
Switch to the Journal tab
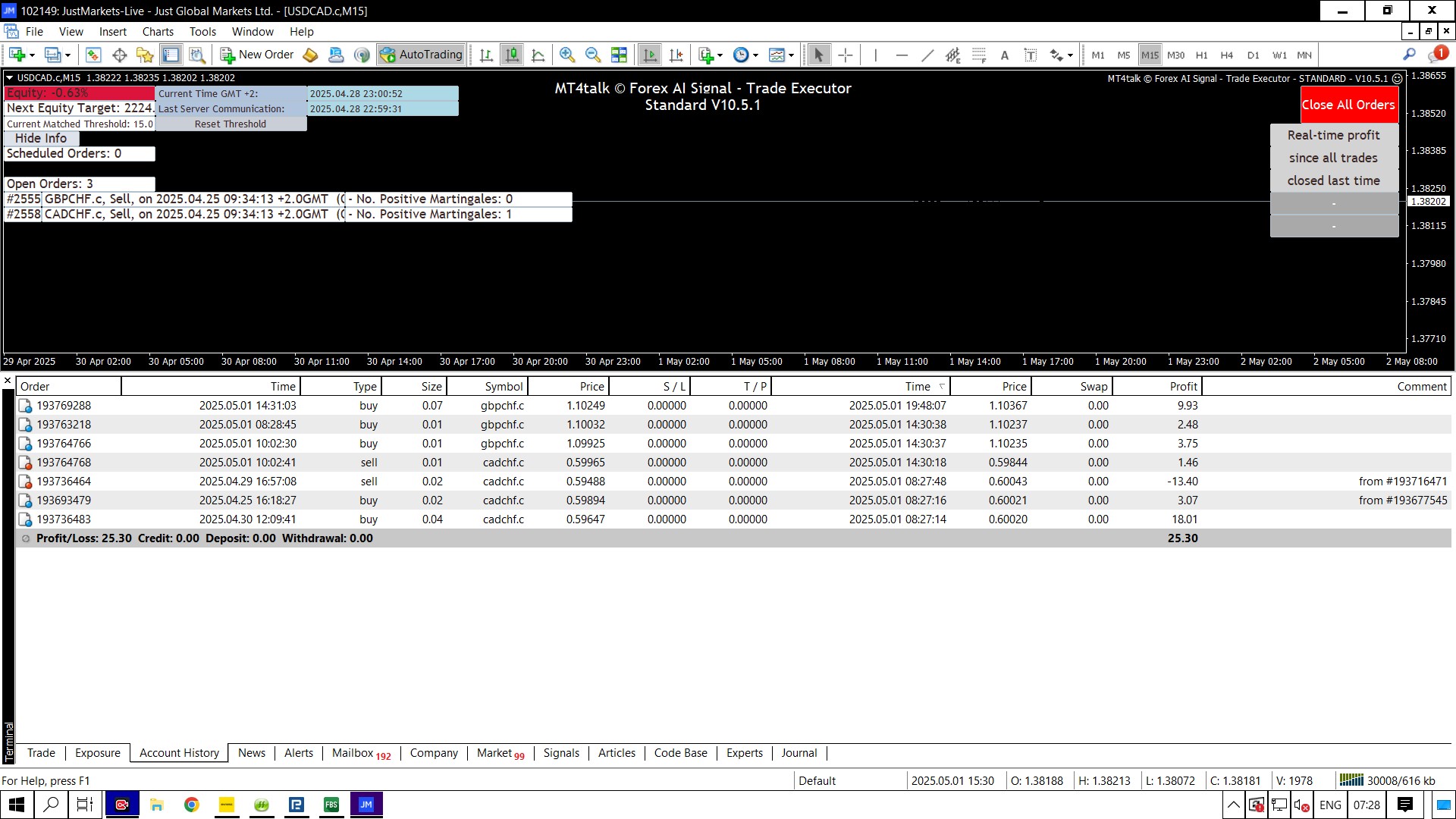click(x=799, y=753)
